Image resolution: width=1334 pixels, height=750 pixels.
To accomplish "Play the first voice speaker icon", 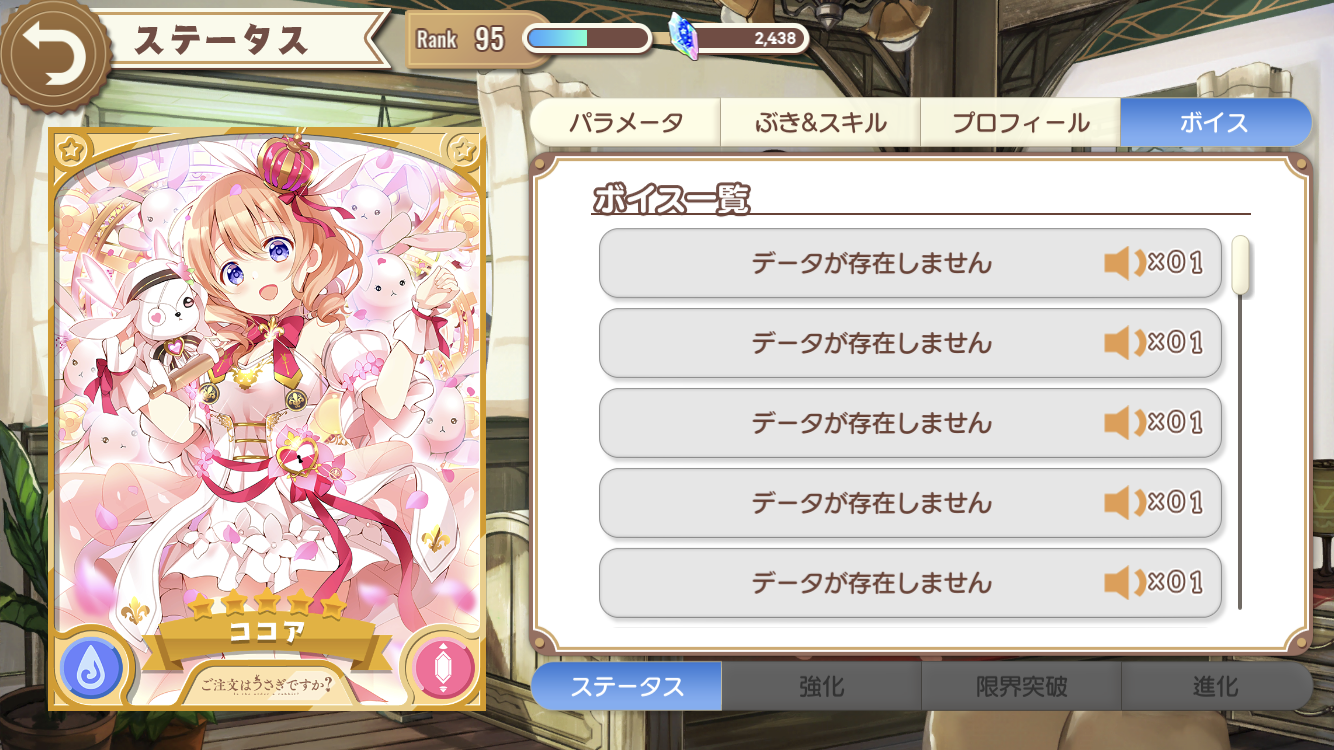I will tap(1124, 264).
